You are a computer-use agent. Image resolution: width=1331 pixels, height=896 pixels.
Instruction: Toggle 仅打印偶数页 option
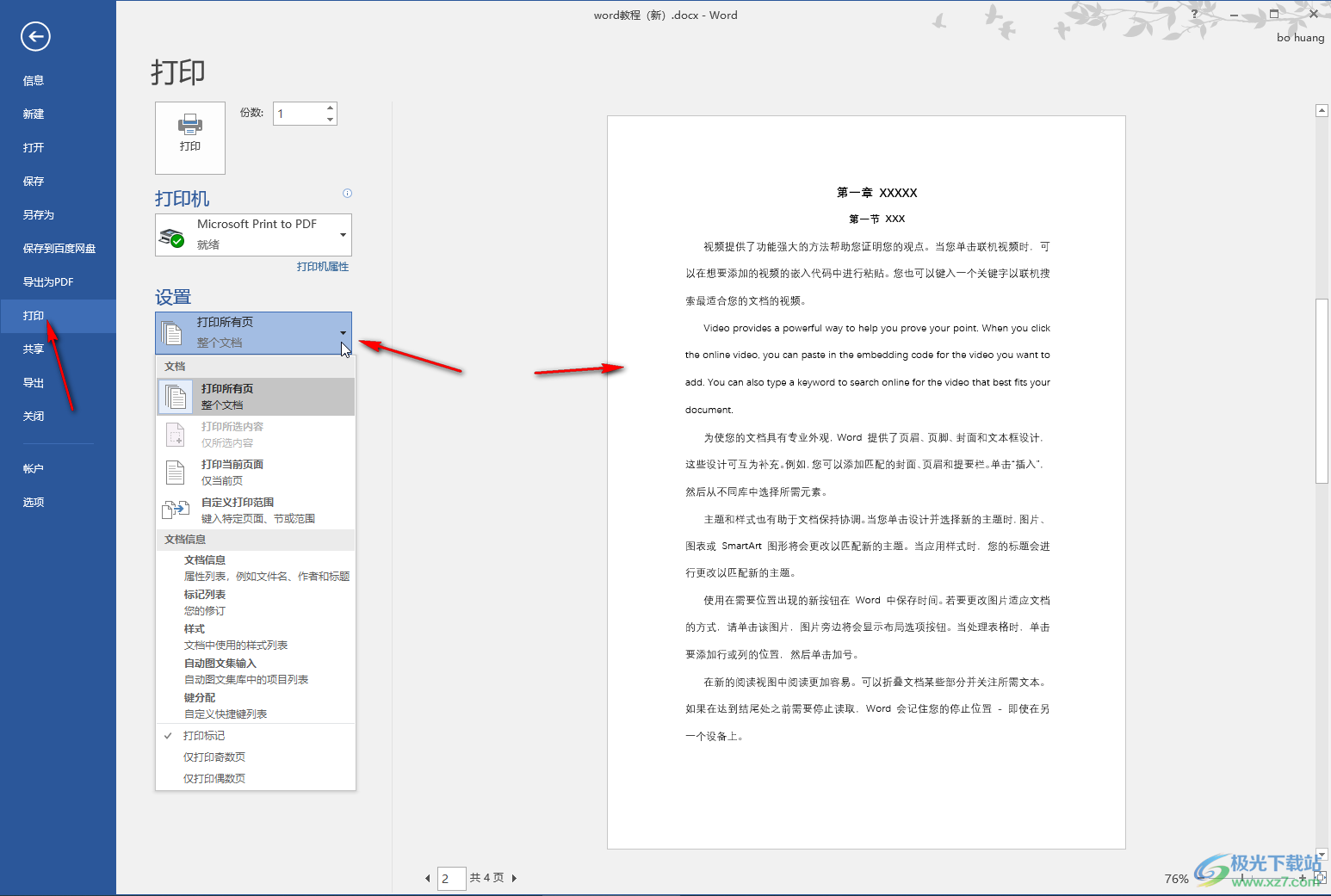point(256,779)
